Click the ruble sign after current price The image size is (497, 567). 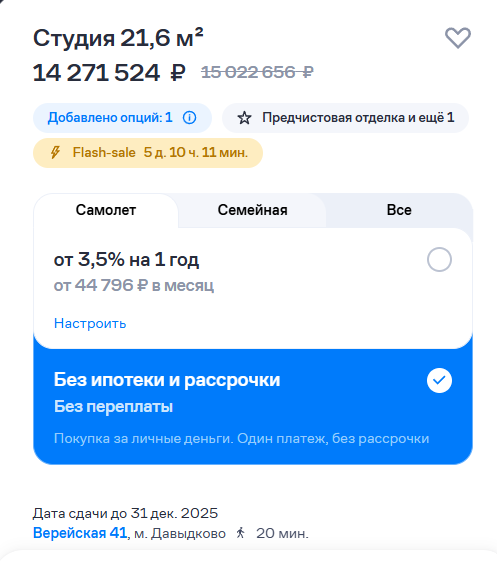pyautogui.click(x=178, y=73)
